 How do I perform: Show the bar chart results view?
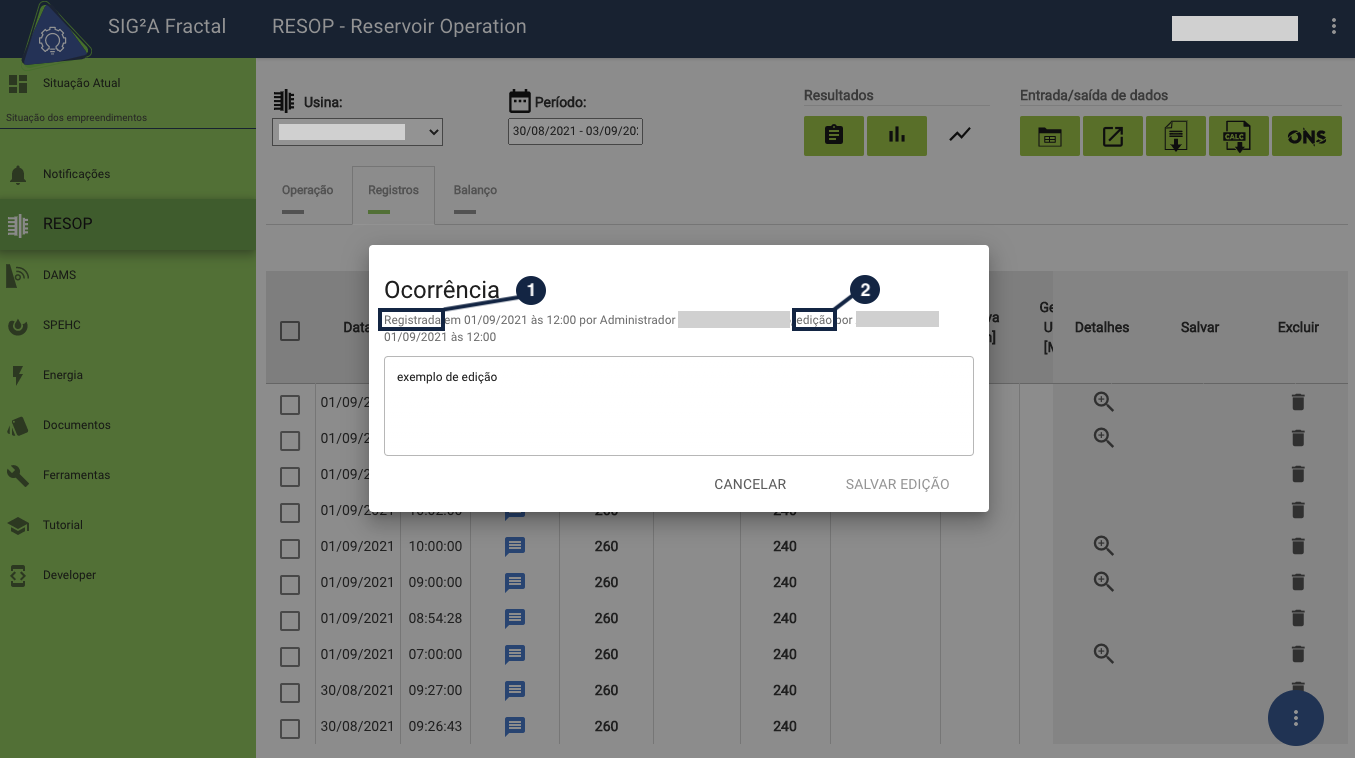[896, 136]
